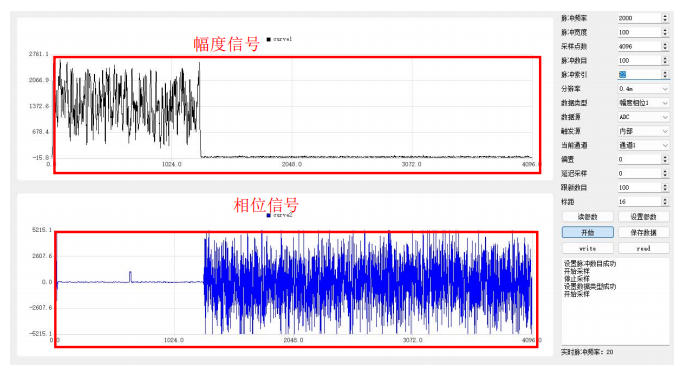Click the stepper arrows of 脉冲索引
The width and height of the screenshot is (685, 375).
665,74
